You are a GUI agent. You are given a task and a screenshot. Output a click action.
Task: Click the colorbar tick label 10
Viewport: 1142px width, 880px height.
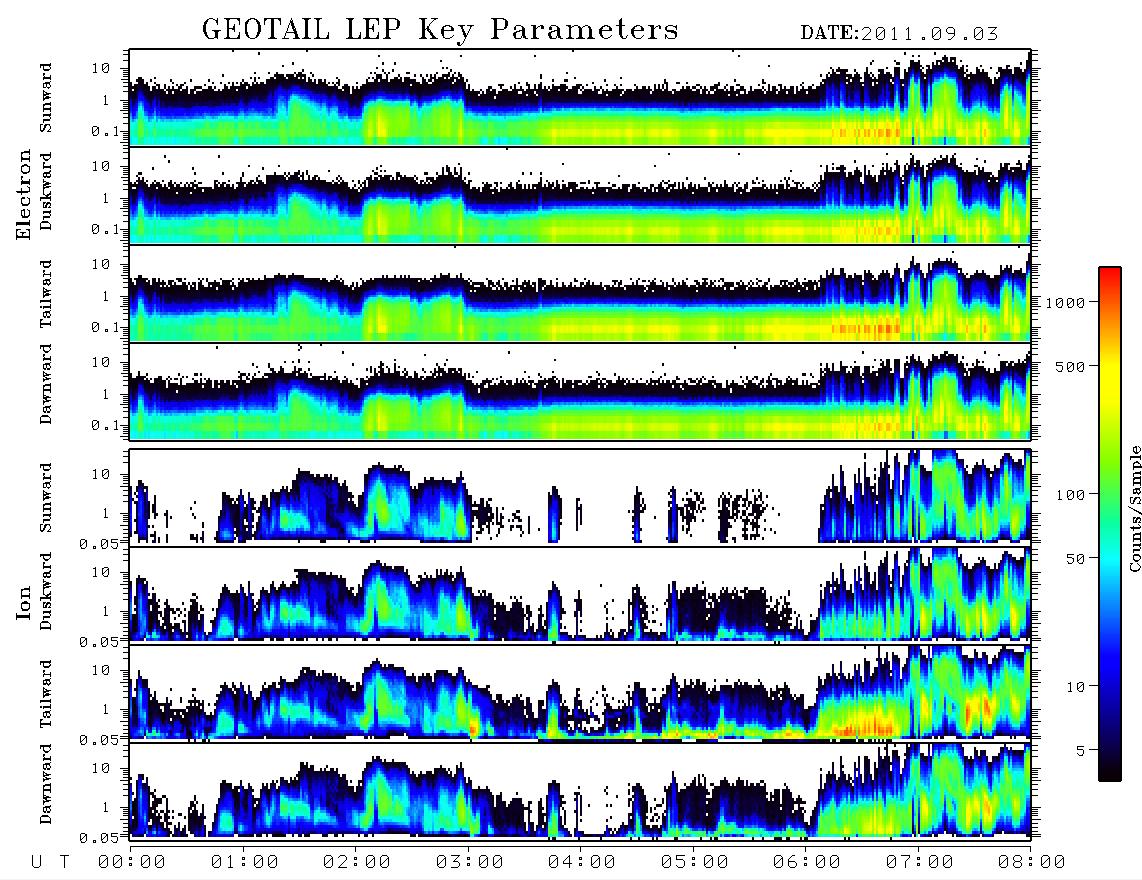point(1075,687)
